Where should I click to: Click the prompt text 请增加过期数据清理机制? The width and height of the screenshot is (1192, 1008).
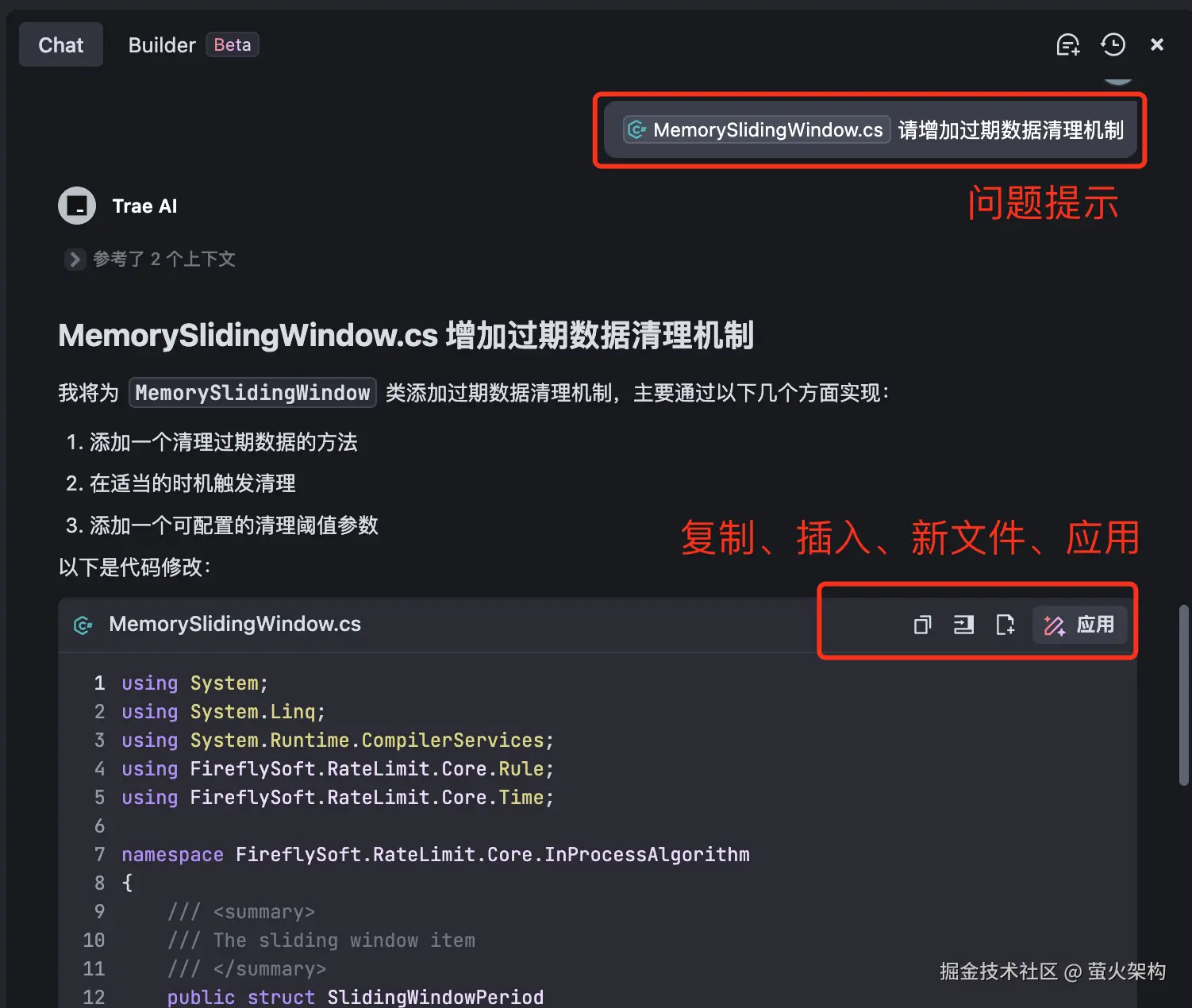click(1011, 130)
